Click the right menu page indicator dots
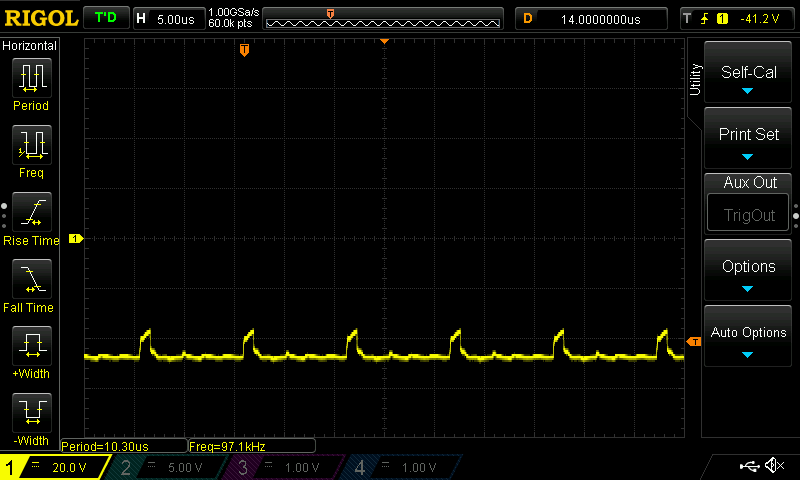Viewport: 800px width, 480px height. [796, 216]
